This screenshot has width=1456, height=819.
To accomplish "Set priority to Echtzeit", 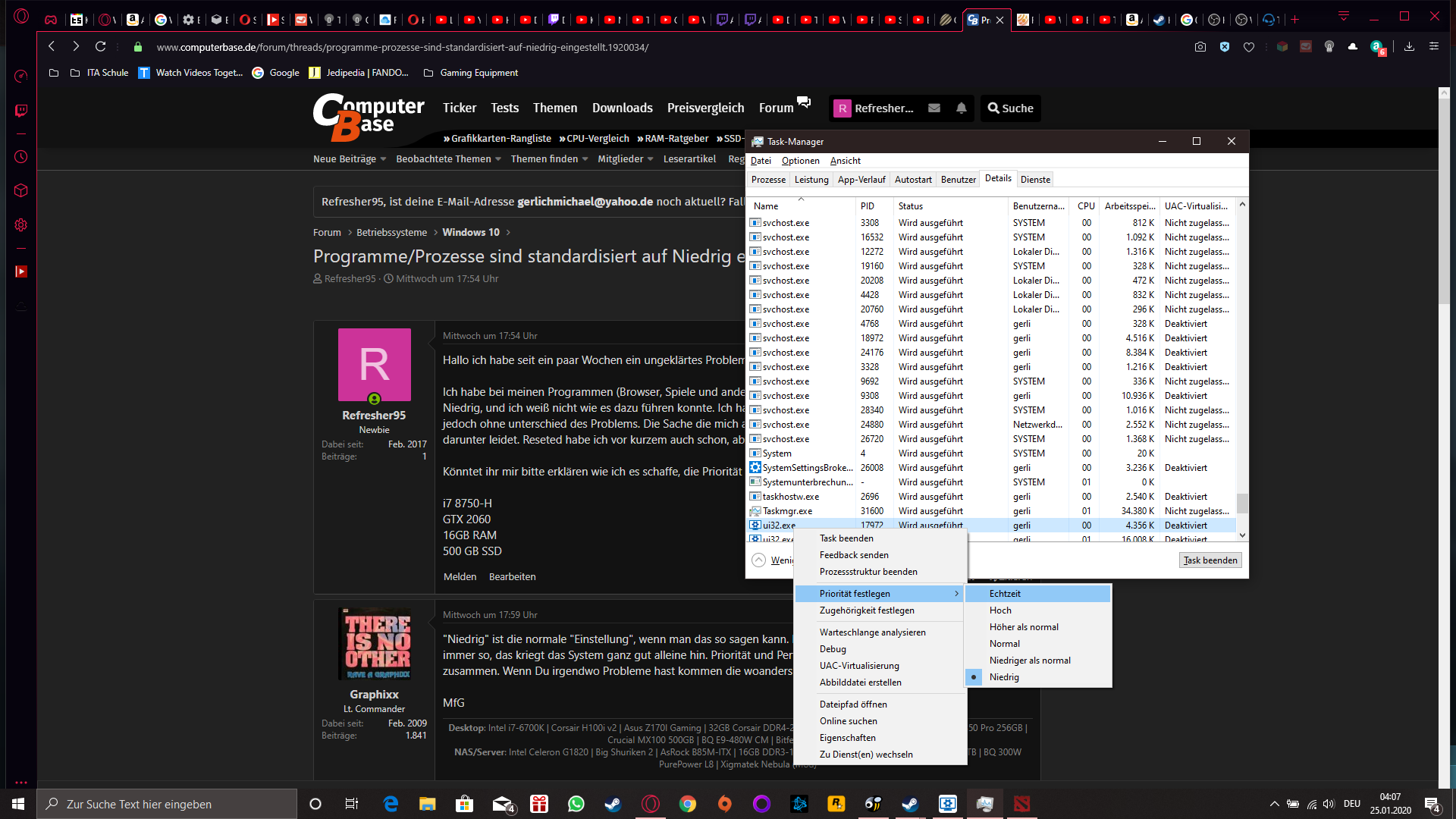I will pos(1005,594).
